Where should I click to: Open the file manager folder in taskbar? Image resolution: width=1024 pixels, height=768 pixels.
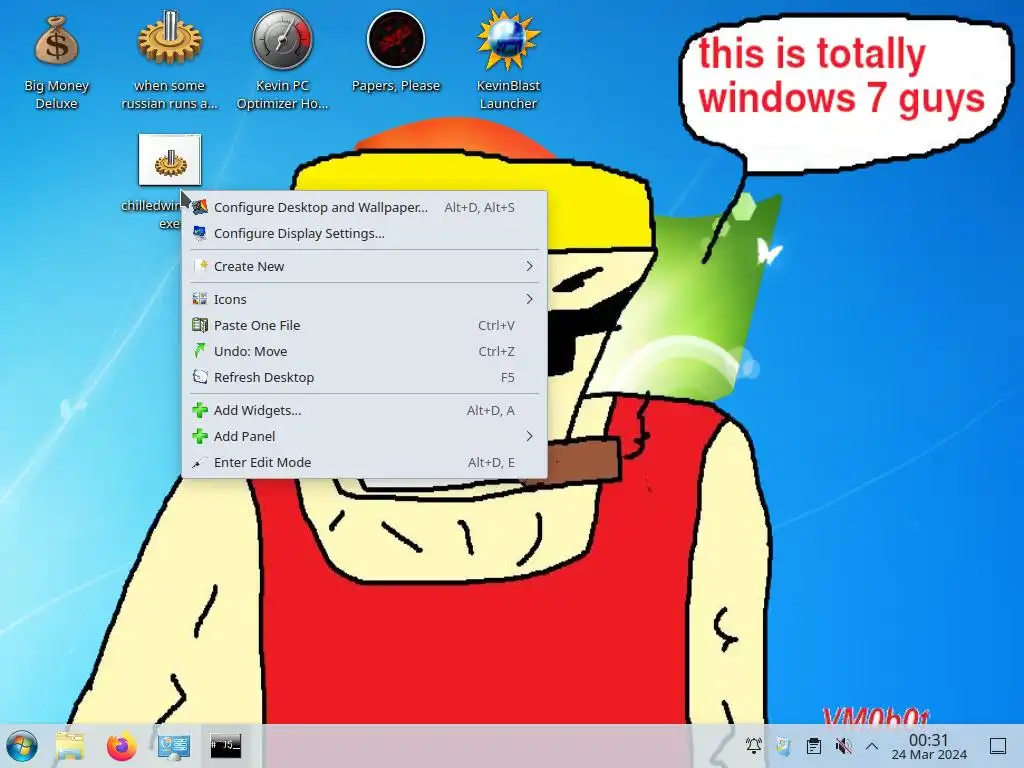click(x=70, y=746)
